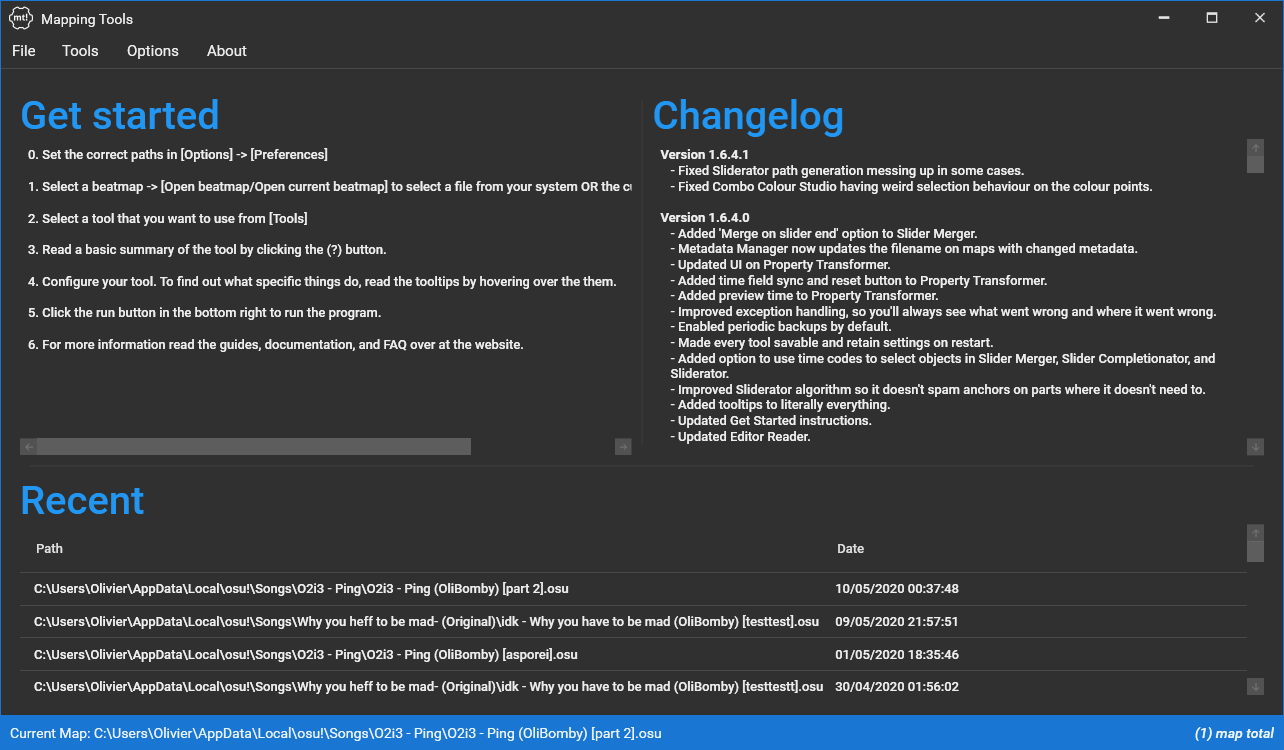Click step 0 about setting correct paths
Viewport: 1284px width, 750px height.
point(178,155)
